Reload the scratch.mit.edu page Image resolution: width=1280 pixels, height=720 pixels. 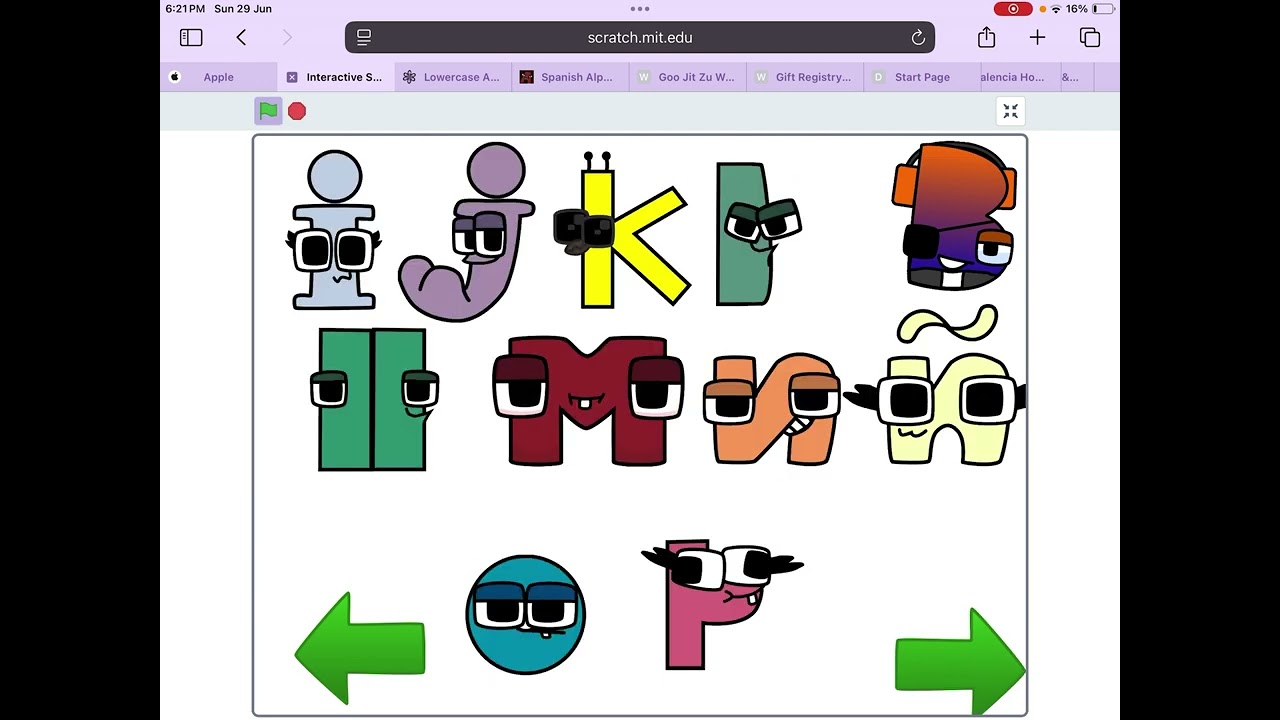[918, 38]
